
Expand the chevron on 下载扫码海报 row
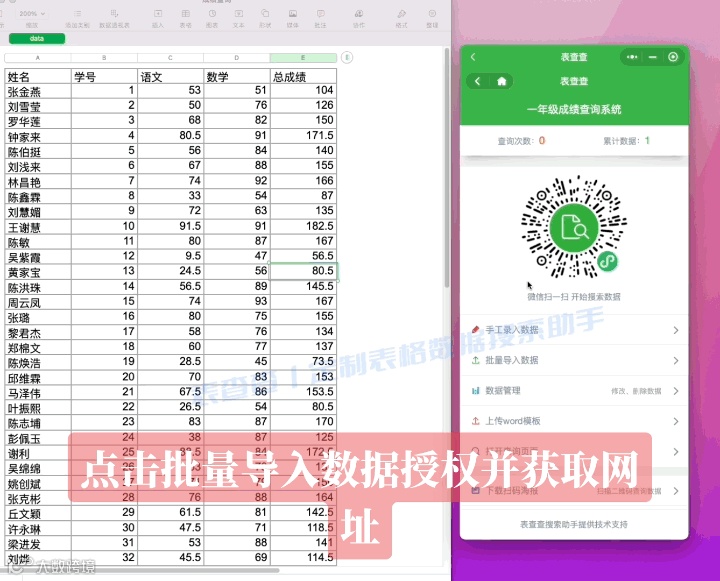[676, 491]
